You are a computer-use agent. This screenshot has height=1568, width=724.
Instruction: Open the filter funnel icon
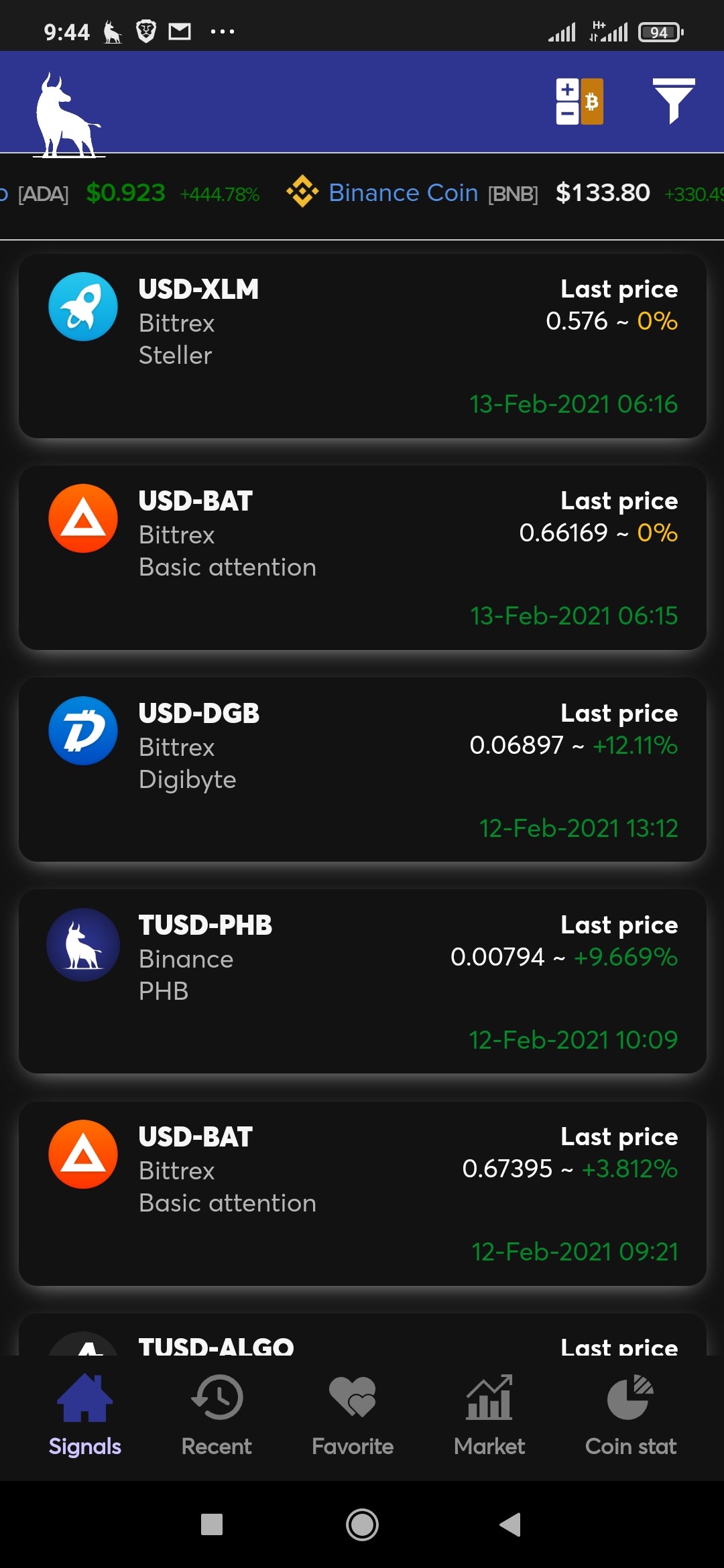coord(673,101)
